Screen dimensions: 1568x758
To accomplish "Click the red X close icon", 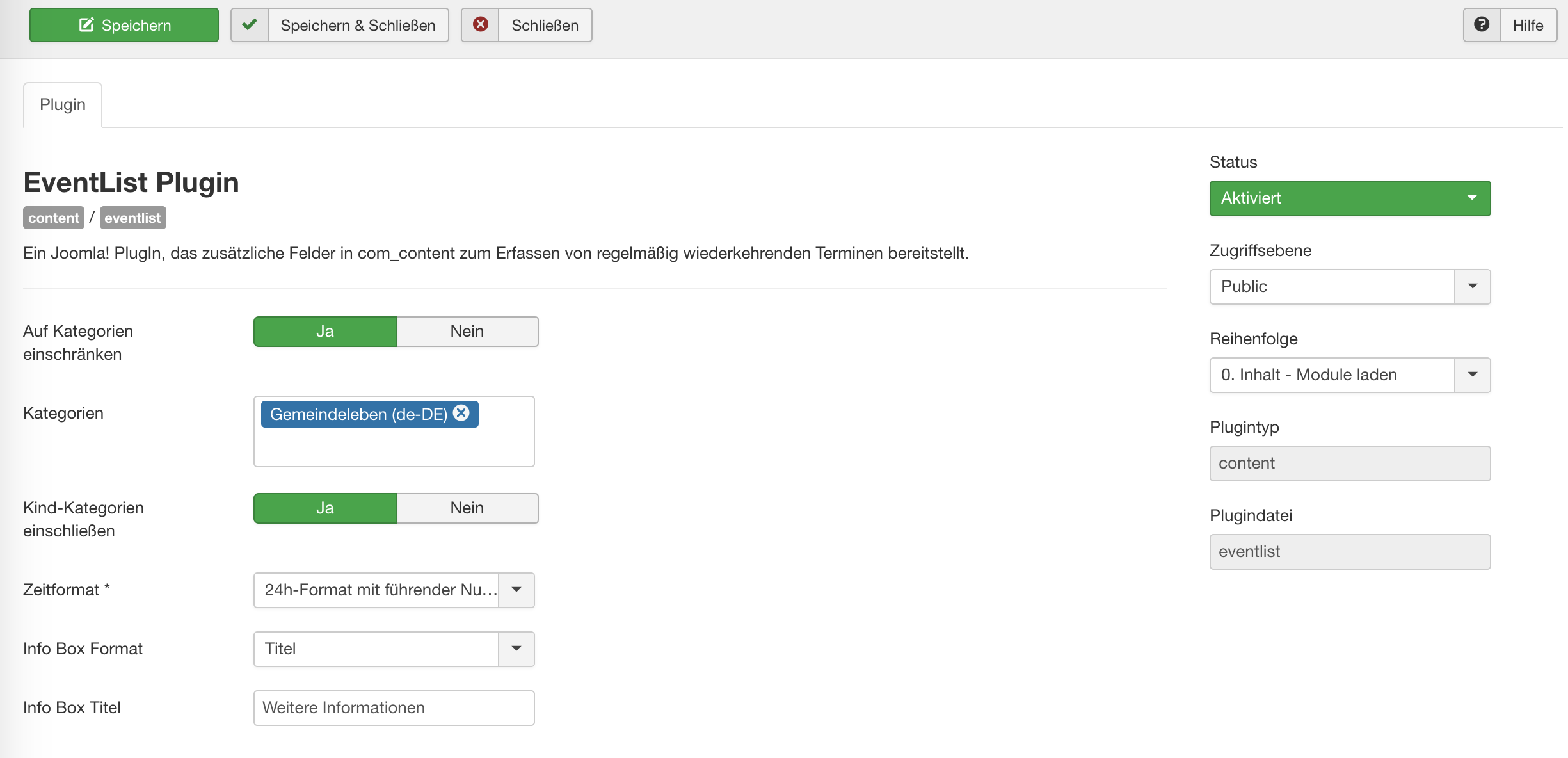I will [x=480, y=25].
